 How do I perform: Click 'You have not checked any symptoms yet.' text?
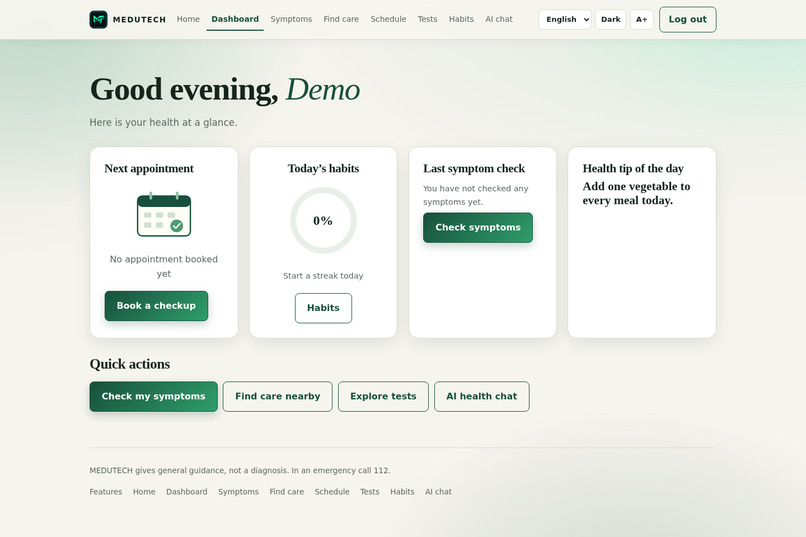point(475,195)
